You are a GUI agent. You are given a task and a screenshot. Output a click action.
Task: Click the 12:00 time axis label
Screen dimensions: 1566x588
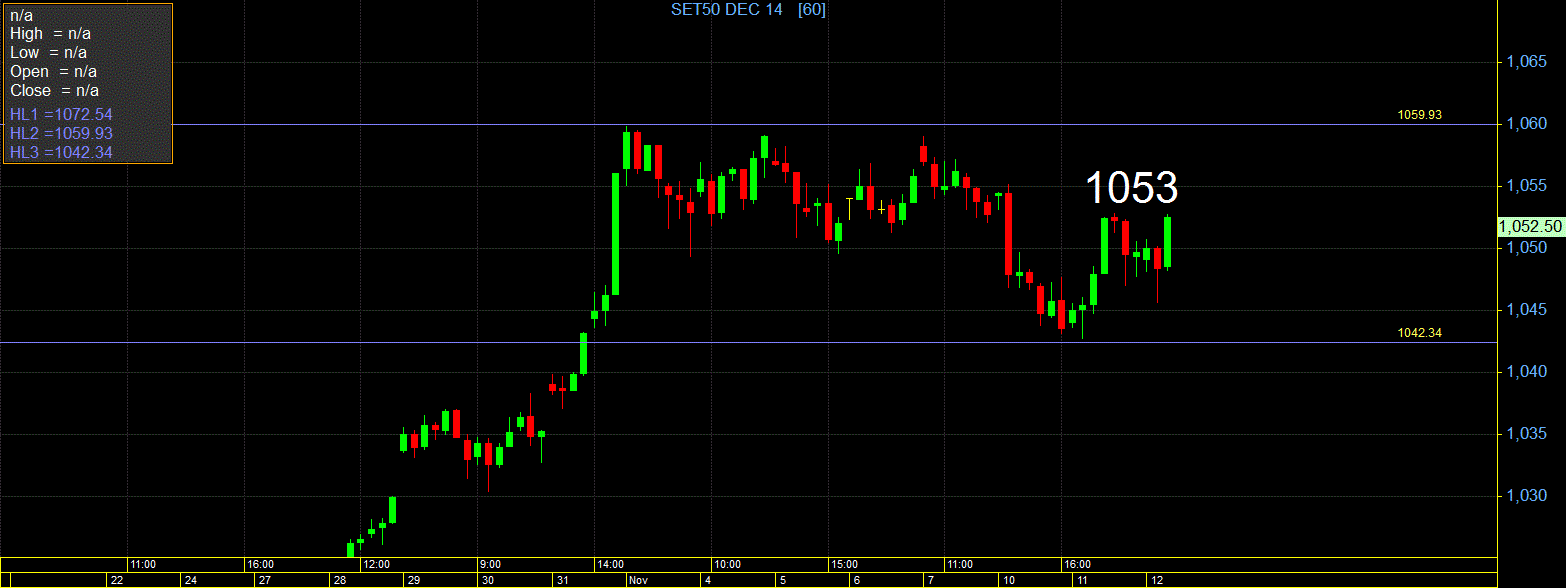[376, 564]
